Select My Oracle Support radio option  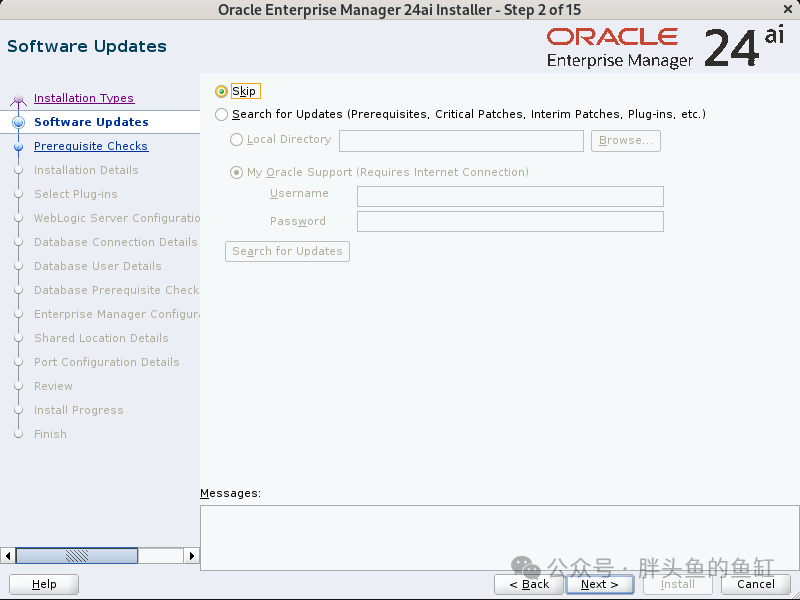236,172
